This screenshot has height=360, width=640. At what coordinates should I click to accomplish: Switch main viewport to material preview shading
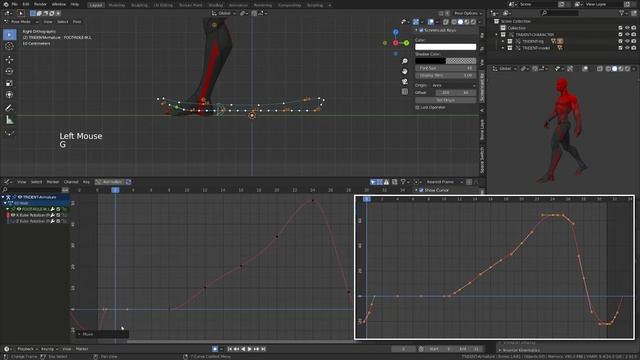467,22
